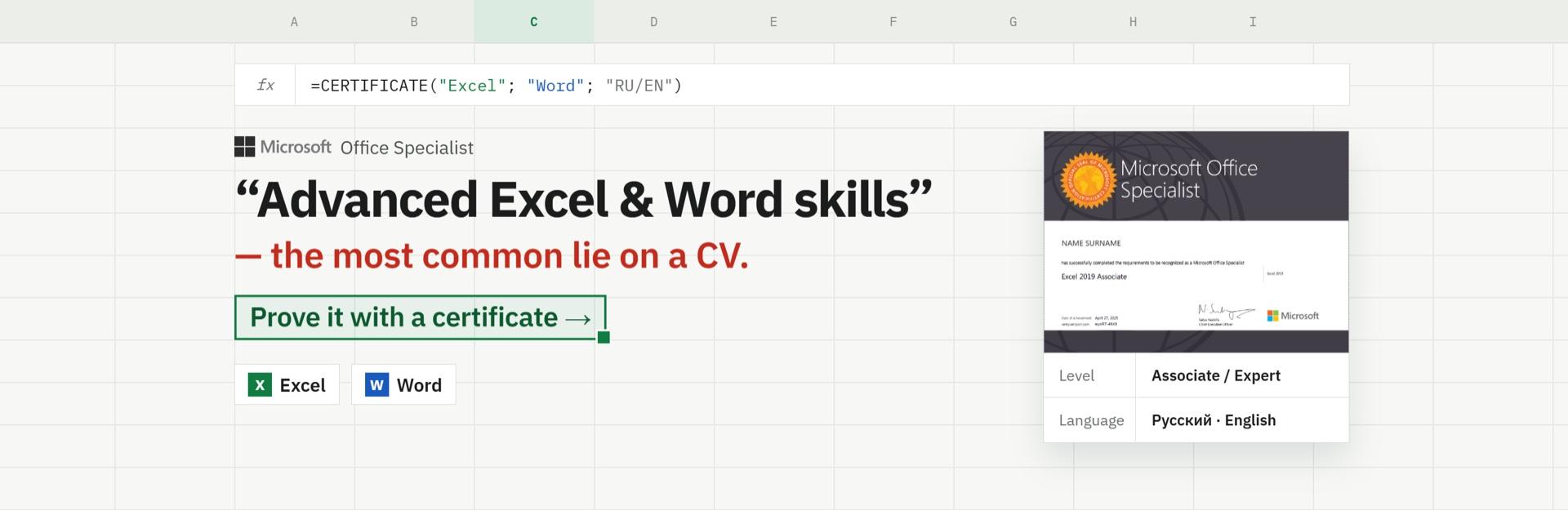Viewport: 1568px width, 510px height.
Task: Select column E header
Action: tap(773, 22)
